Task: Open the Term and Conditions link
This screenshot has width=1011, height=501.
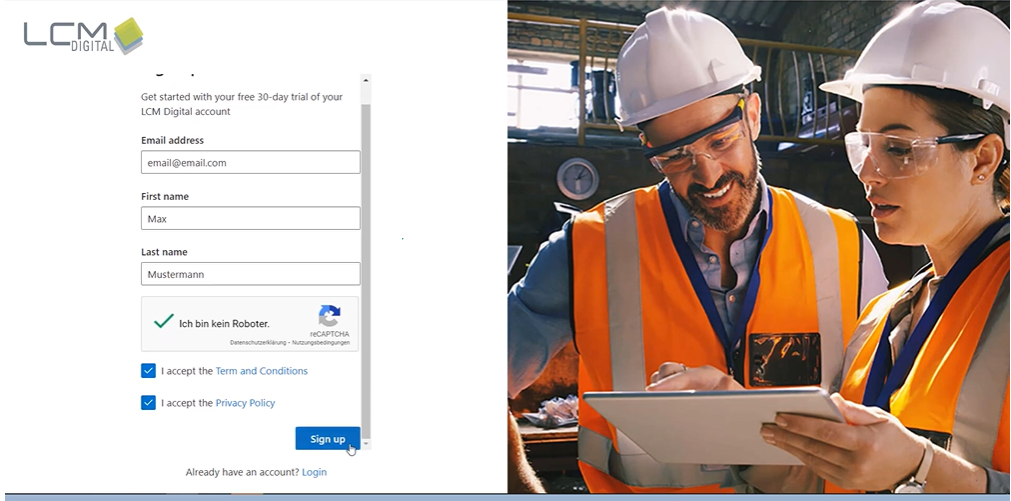Action: pyautogui.click(x=261, y=371)
